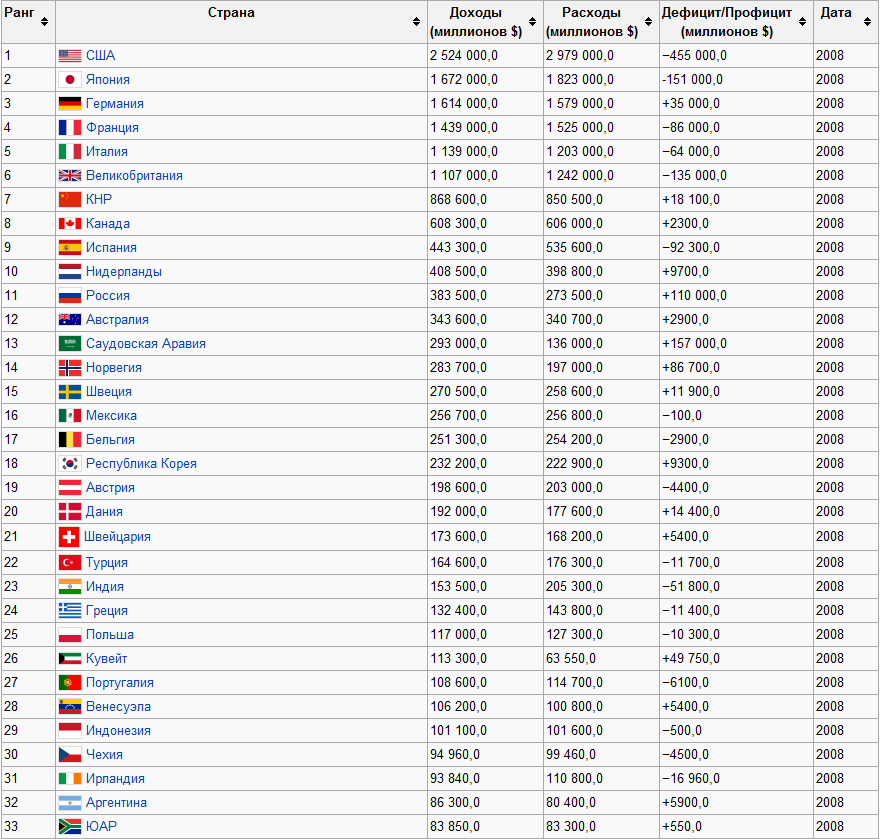Sort table by Ранг column arrows
This screenshot has width=880, height=839.
pyautogui.click(x=44, y=22)
